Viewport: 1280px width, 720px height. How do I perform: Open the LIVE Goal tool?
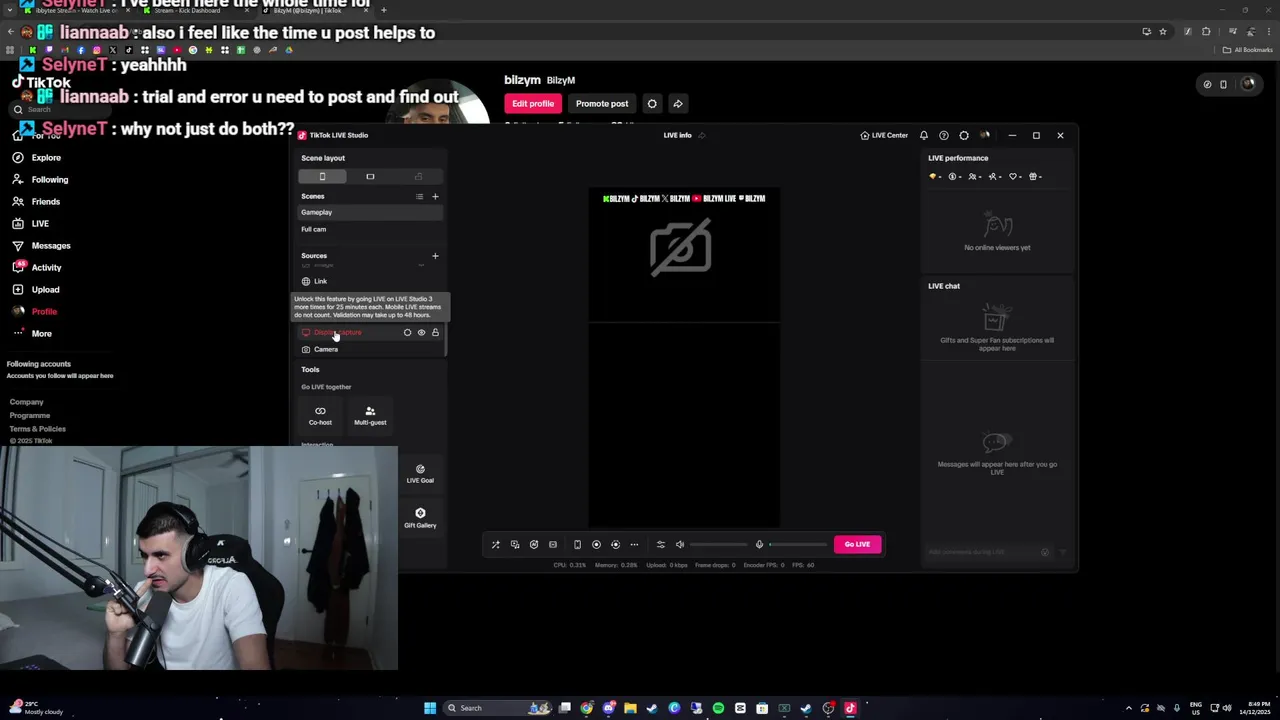(420, 473)
